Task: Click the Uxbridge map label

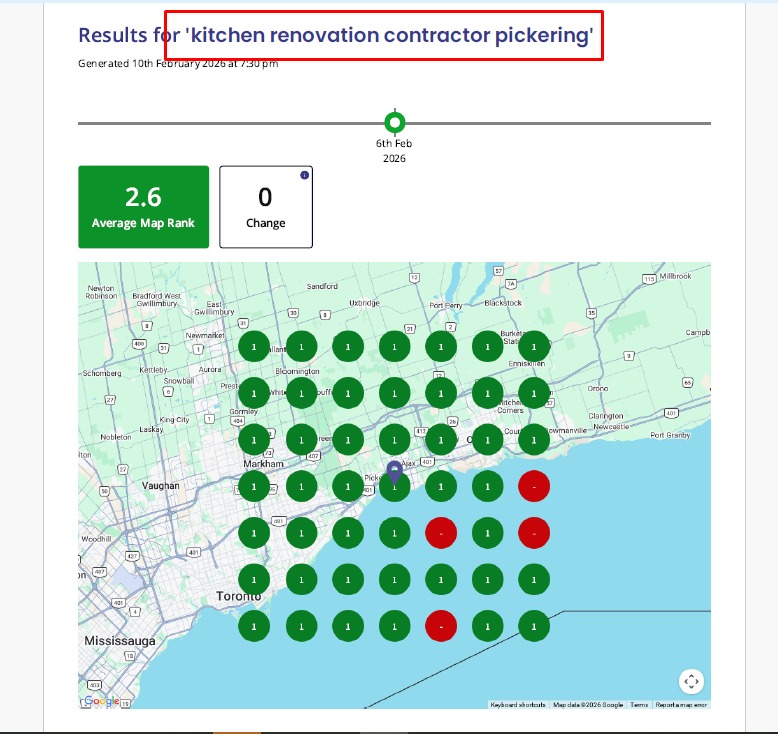Action: click(x=364, y=303)
